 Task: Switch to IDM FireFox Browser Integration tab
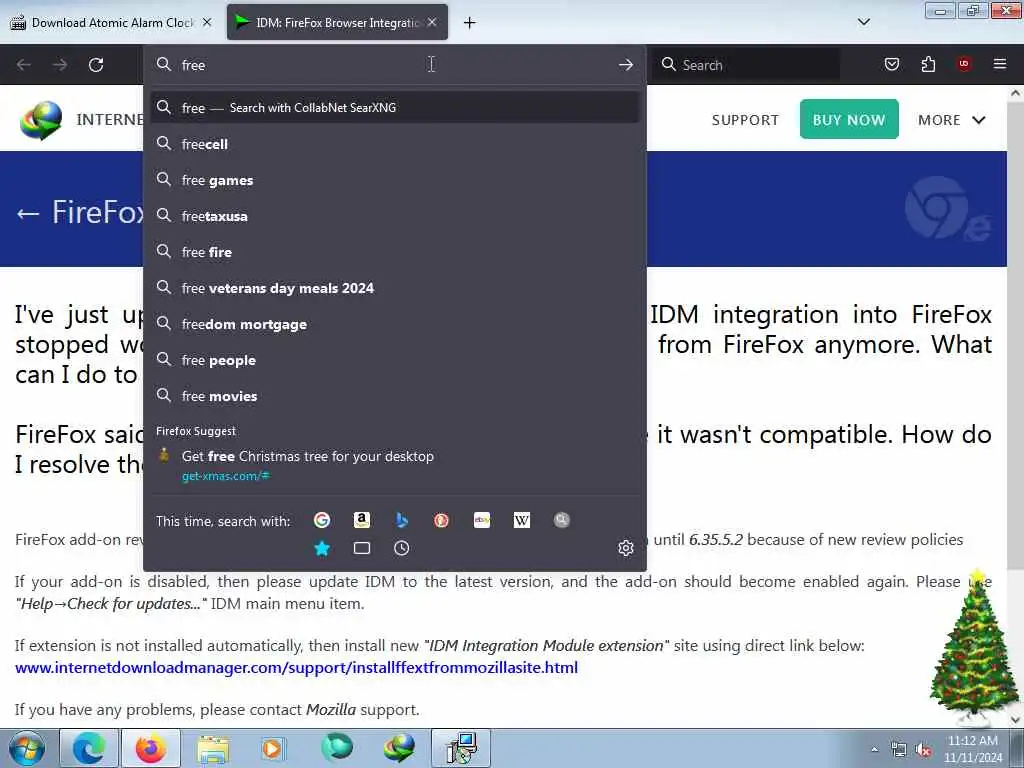pyautogui.click(x=337, y=22)
